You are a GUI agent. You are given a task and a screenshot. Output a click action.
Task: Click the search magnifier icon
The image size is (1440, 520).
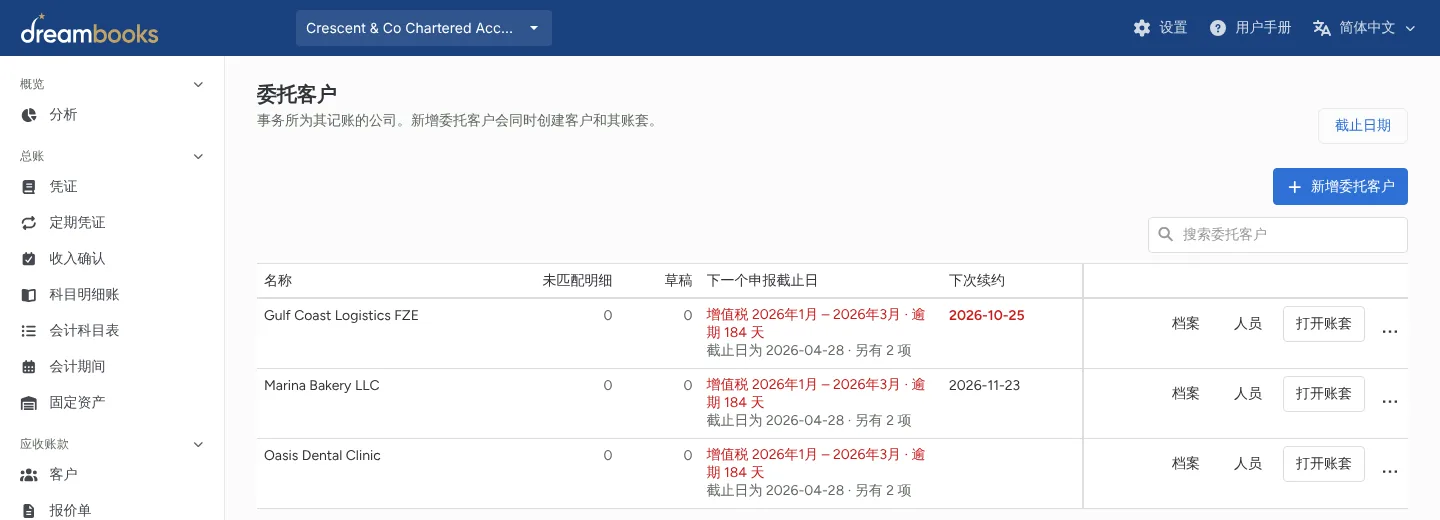(x=1166, y=234)
